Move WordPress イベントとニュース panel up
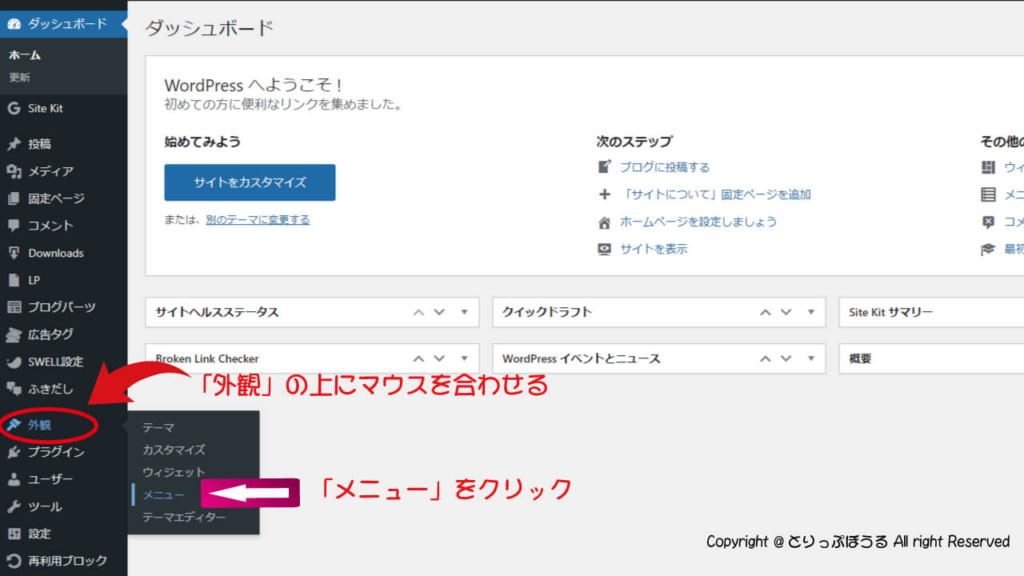This screenshot has width=1024, height=576. coord(765,359)
